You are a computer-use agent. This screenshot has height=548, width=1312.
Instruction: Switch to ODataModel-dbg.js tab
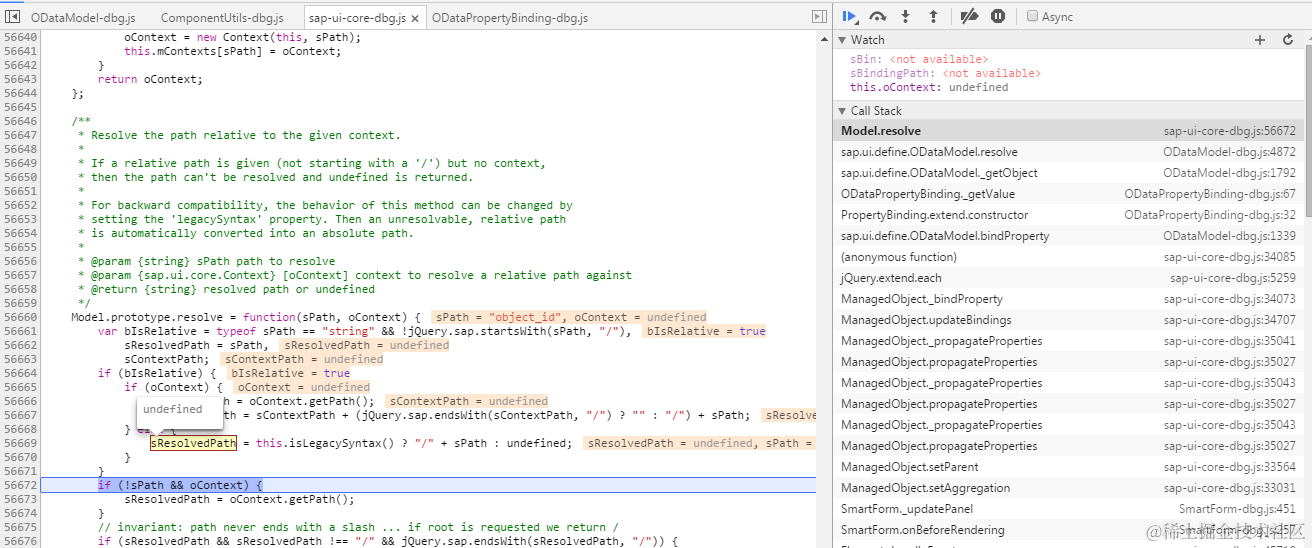(x=83, y=18)
